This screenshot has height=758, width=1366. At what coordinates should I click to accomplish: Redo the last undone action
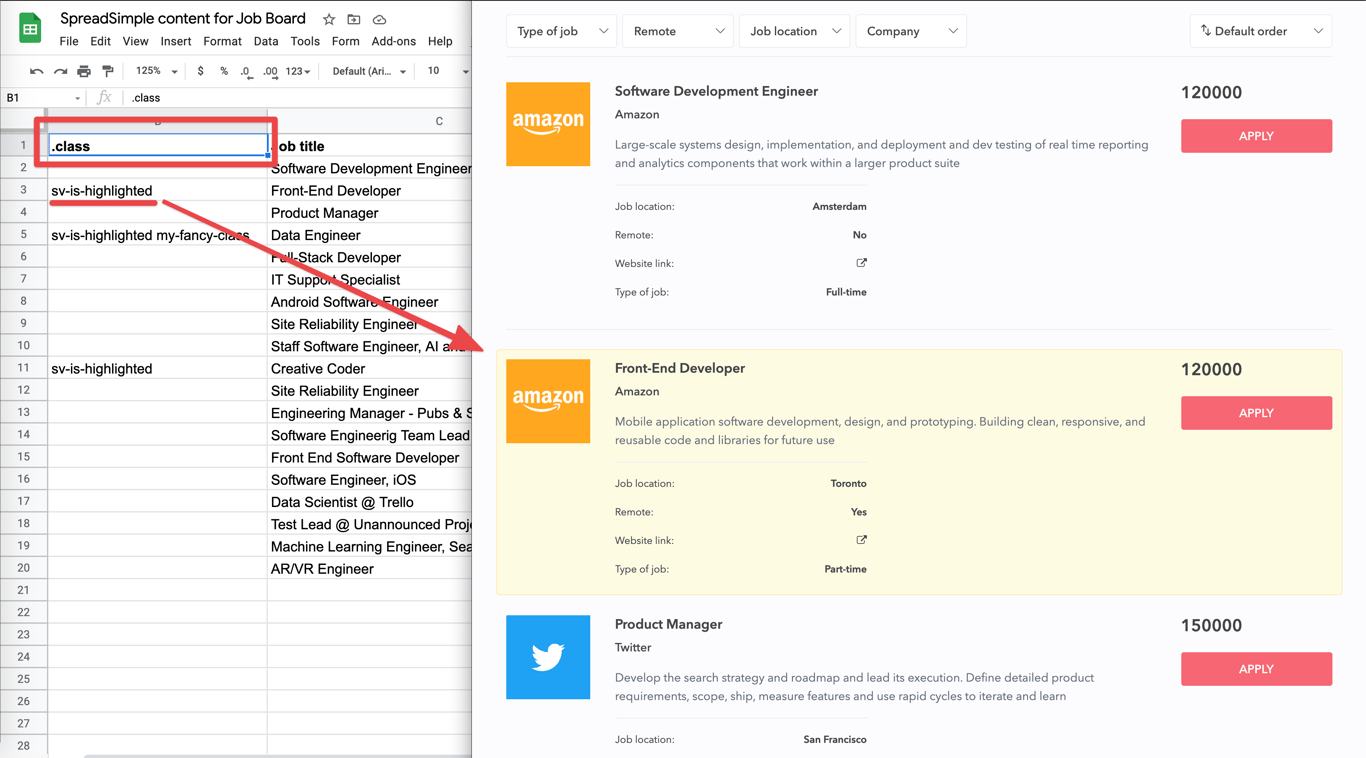click(61, 72)
